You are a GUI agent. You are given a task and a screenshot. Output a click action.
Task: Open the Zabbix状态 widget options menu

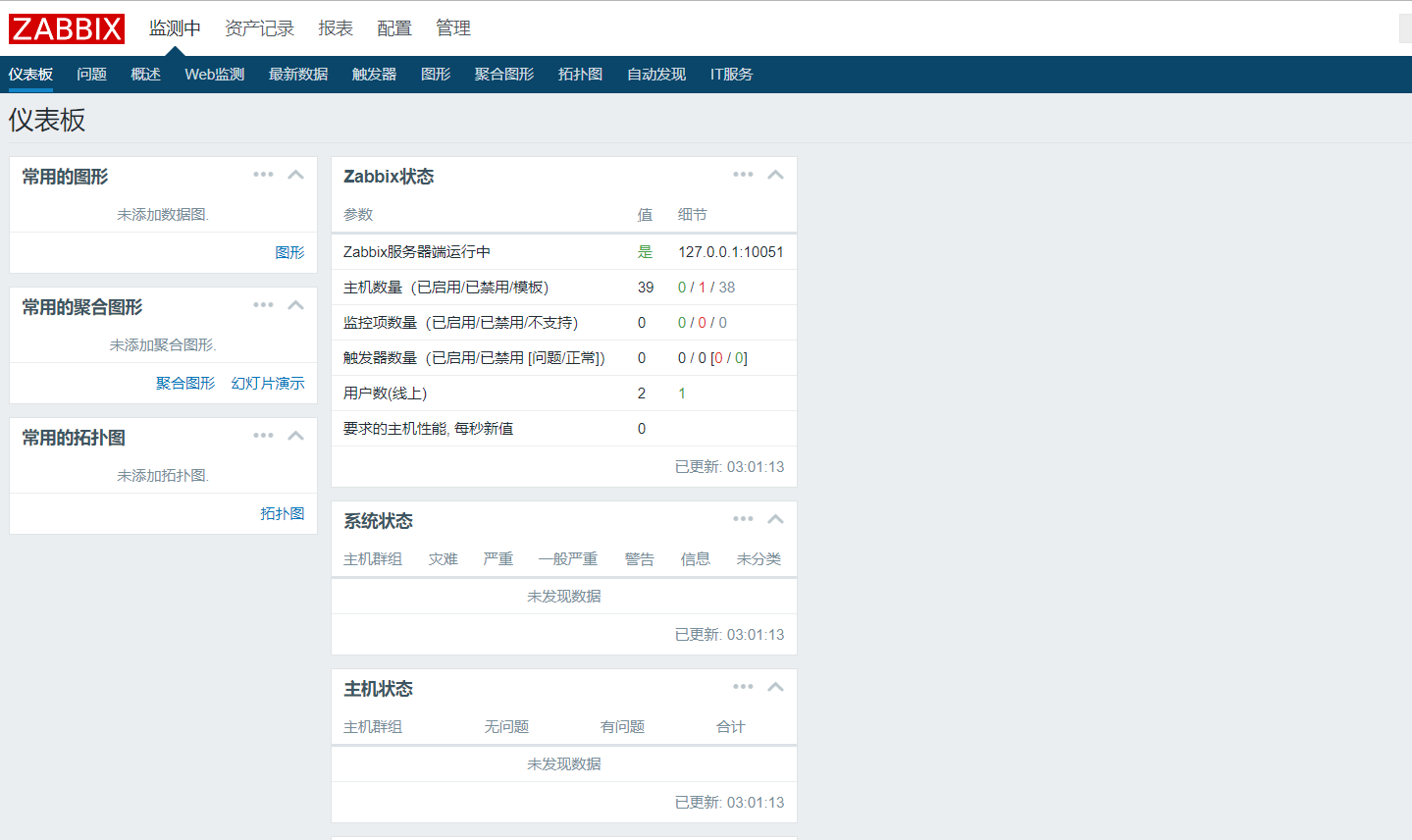point(743,175)
